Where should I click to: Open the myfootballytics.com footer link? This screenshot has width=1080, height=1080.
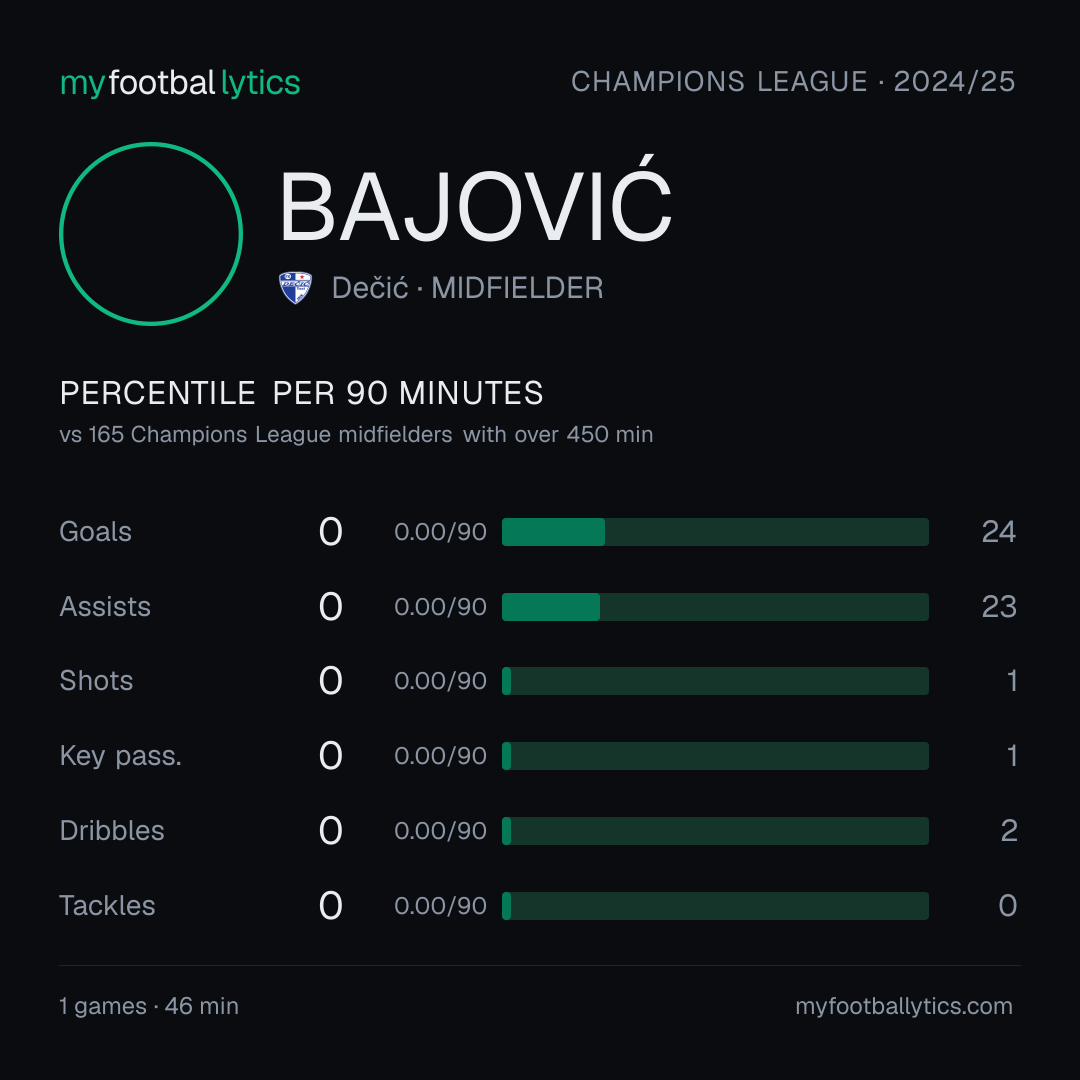(x=904, y=1006)
